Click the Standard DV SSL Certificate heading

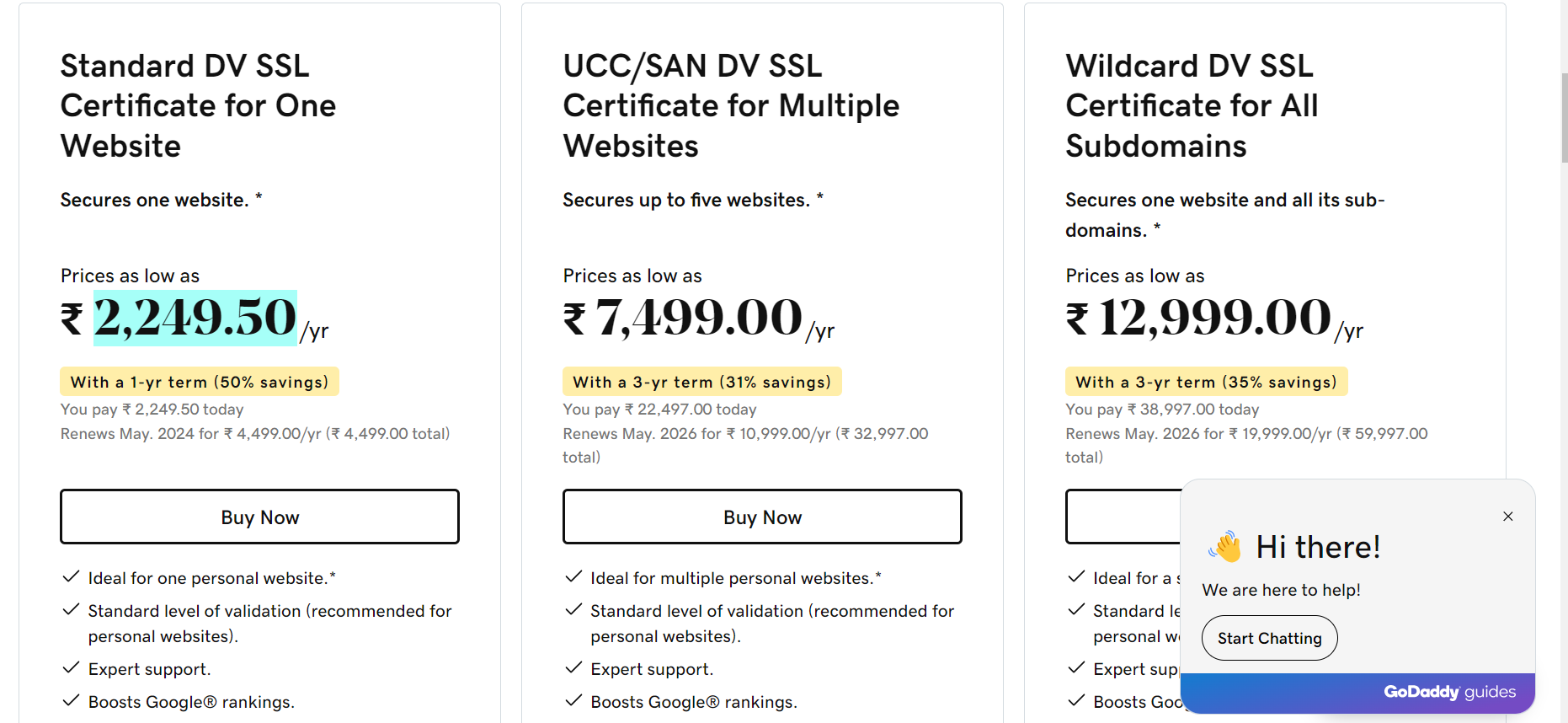click(x=198, y=105)
